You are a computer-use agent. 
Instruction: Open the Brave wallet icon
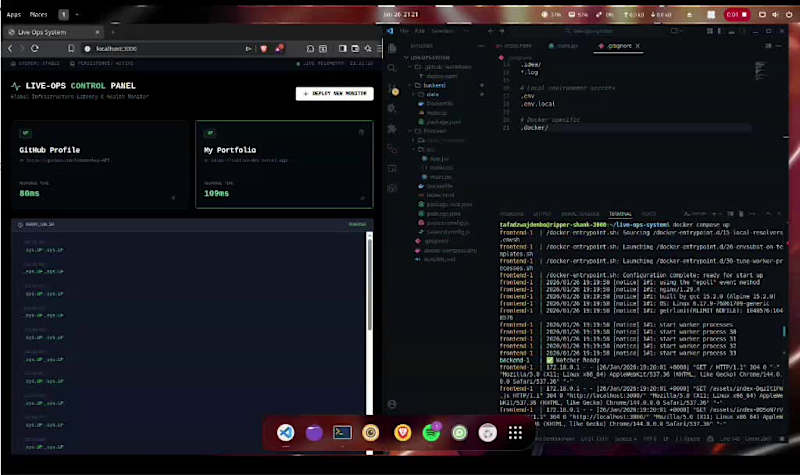(x=355, y=48)
